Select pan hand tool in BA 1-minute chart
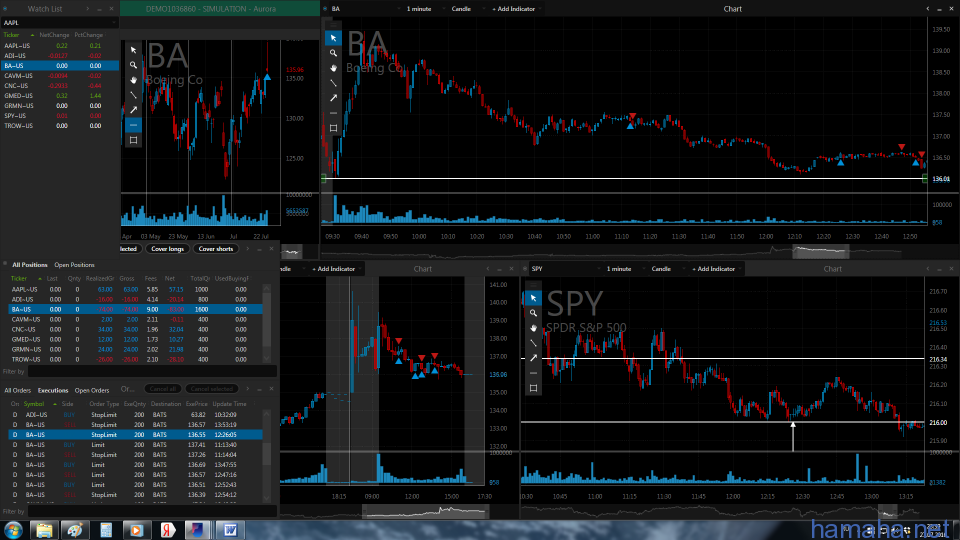 333,68
